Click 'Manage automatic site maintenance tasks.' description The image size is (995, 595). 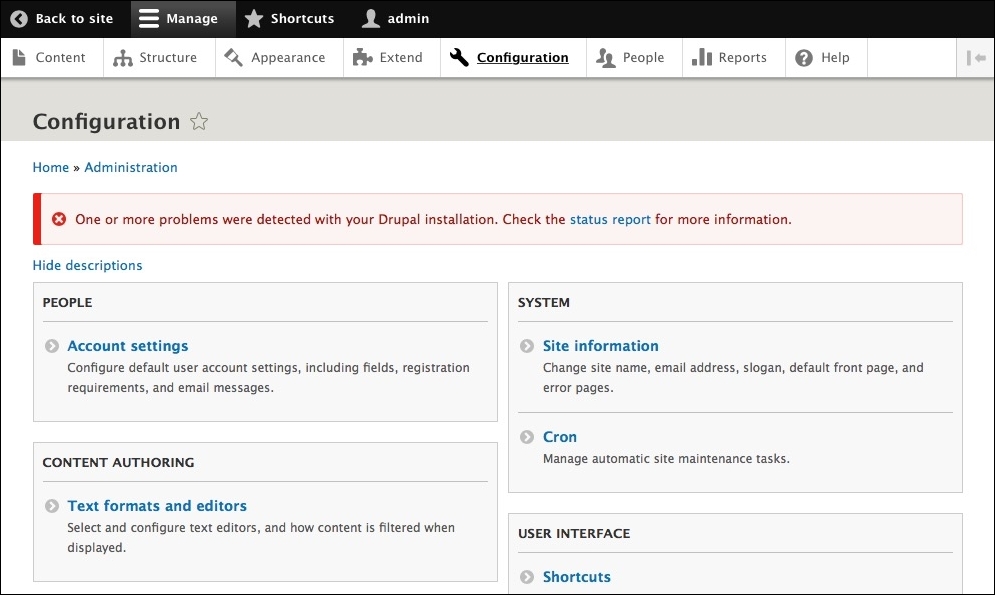coord(666,458)
